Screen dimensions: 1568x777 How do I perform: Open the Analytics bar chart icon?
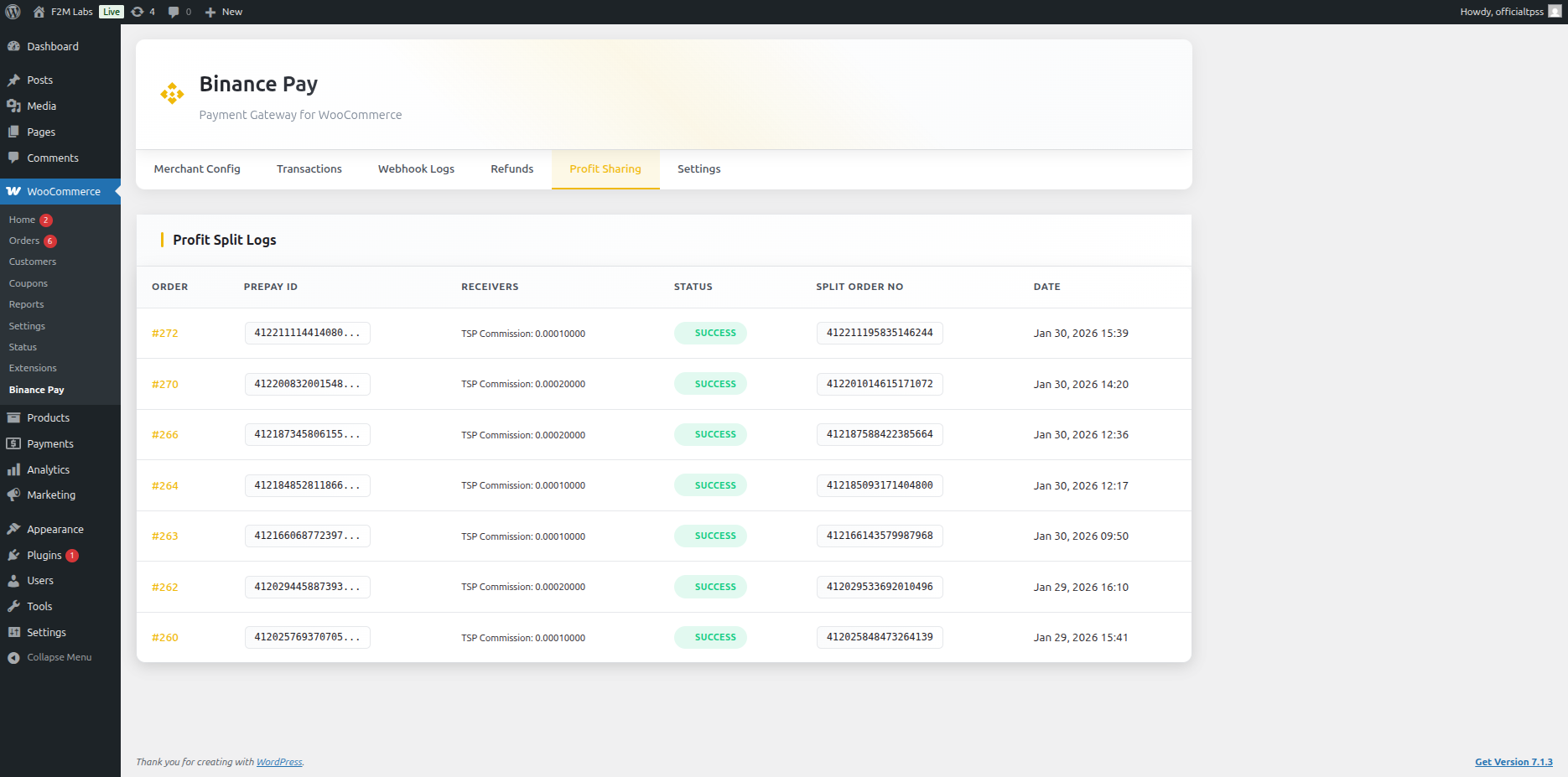13,469
